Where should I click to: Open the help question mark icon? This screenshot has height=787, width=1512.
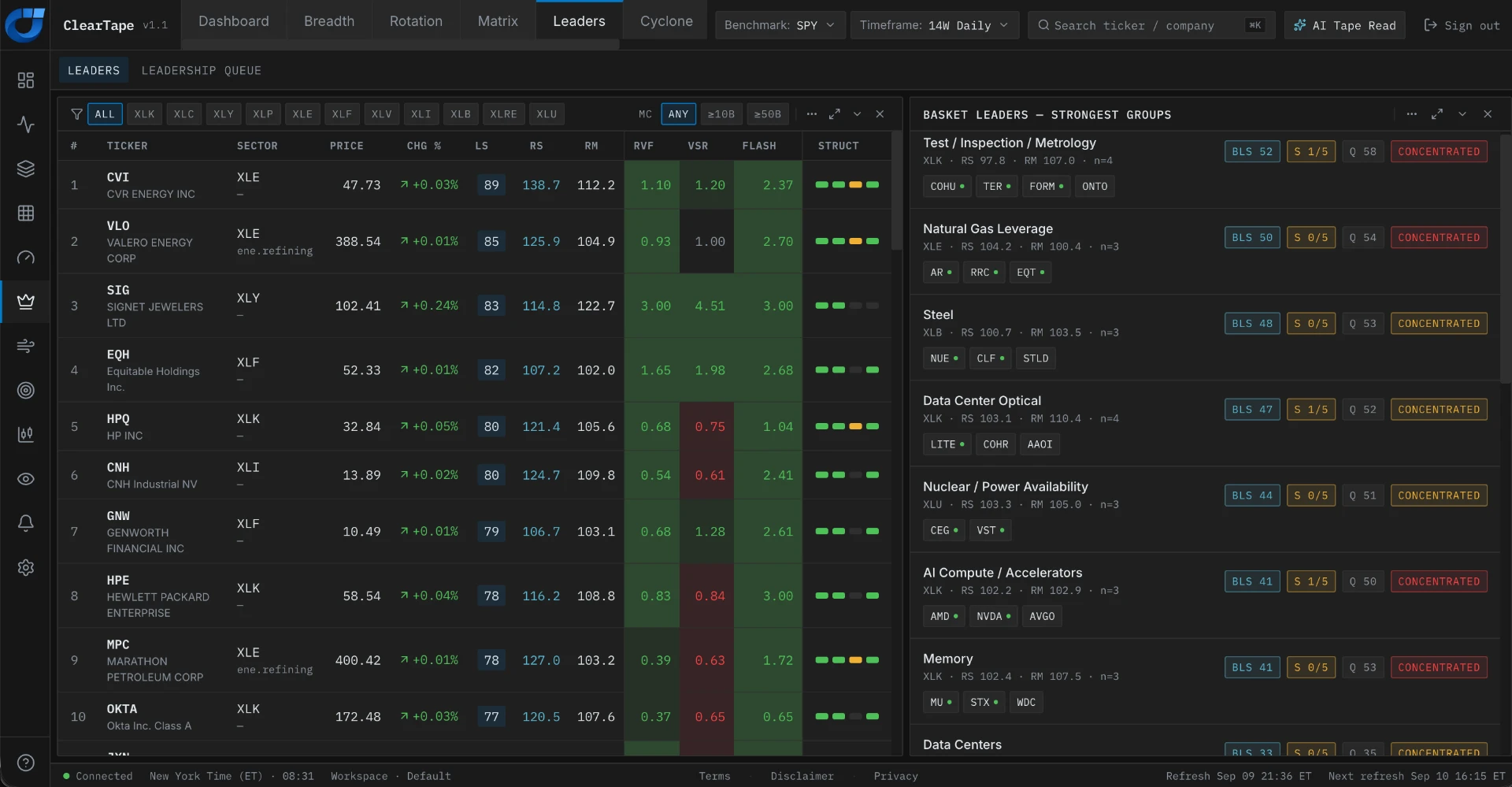pyautogui.click(x=26, y=763)
